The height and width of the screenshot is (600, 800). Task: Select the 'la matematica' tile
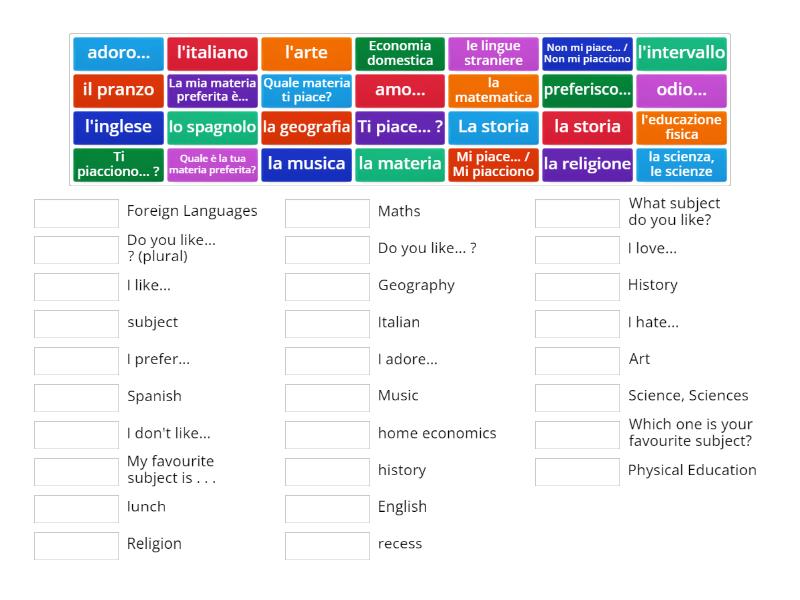(x=493, y=90)
